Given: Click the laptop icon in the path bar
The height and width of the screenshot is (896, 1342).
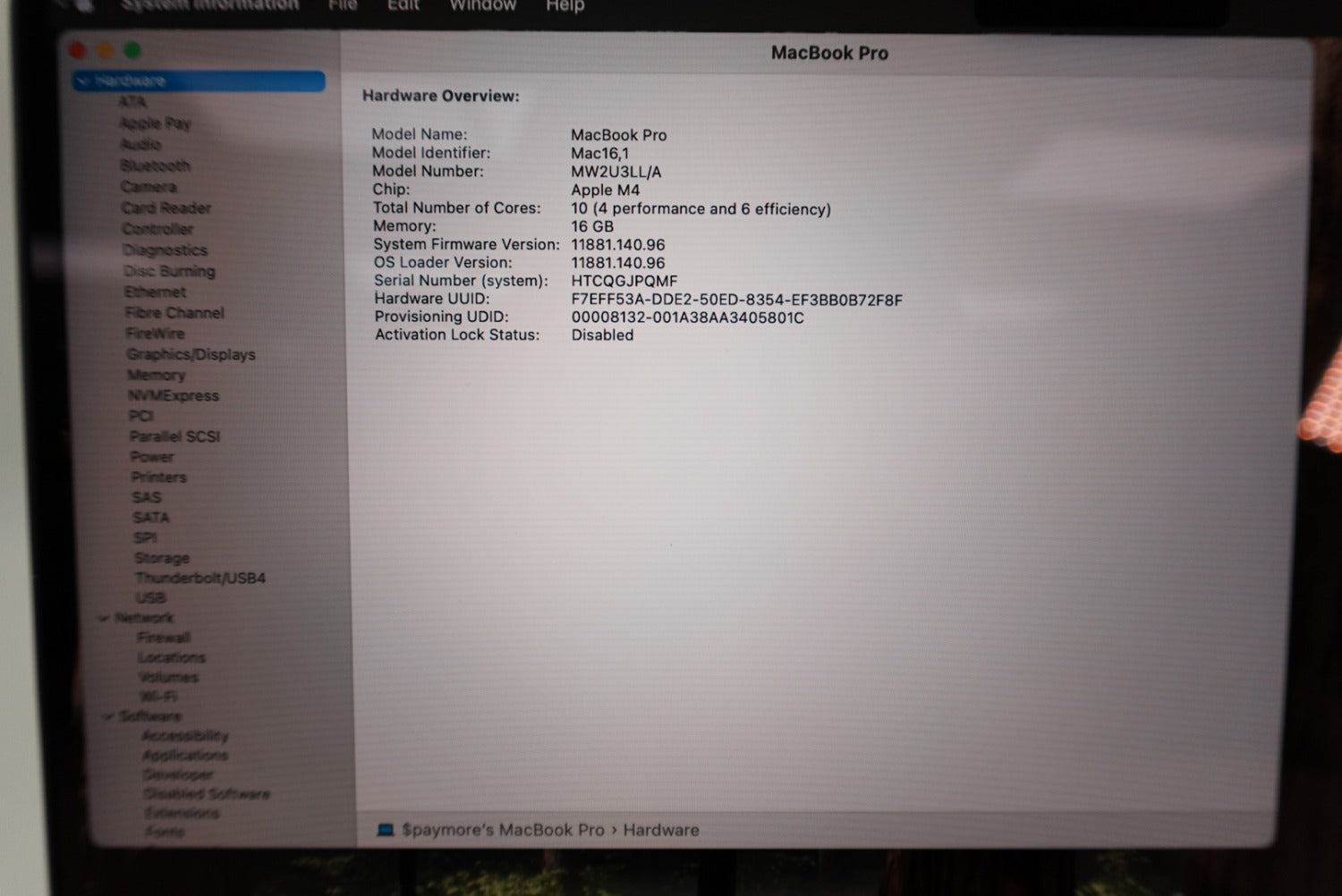Looking at the screenshot, I should (386, 830).
